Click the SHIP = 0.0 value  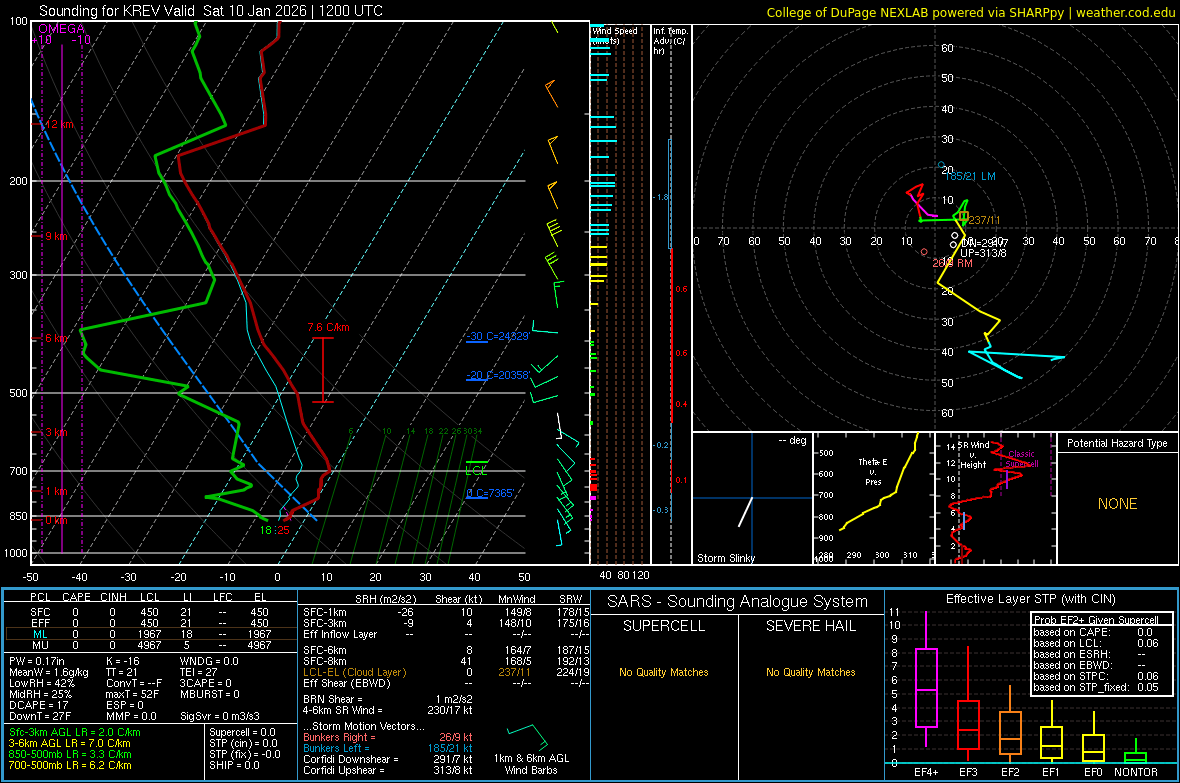point(234,765)
